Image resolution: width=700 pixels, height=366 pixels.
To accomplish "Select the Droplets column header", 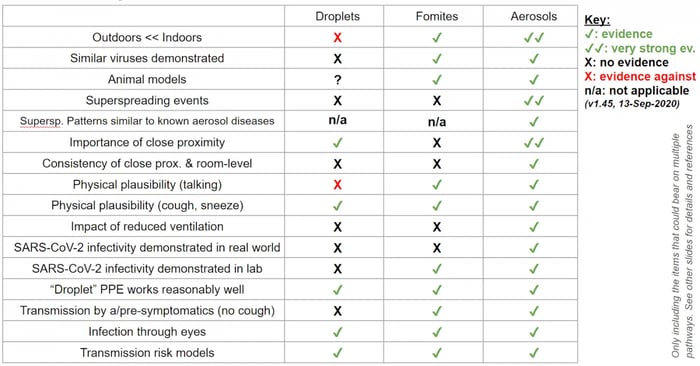I will [338, 17].
